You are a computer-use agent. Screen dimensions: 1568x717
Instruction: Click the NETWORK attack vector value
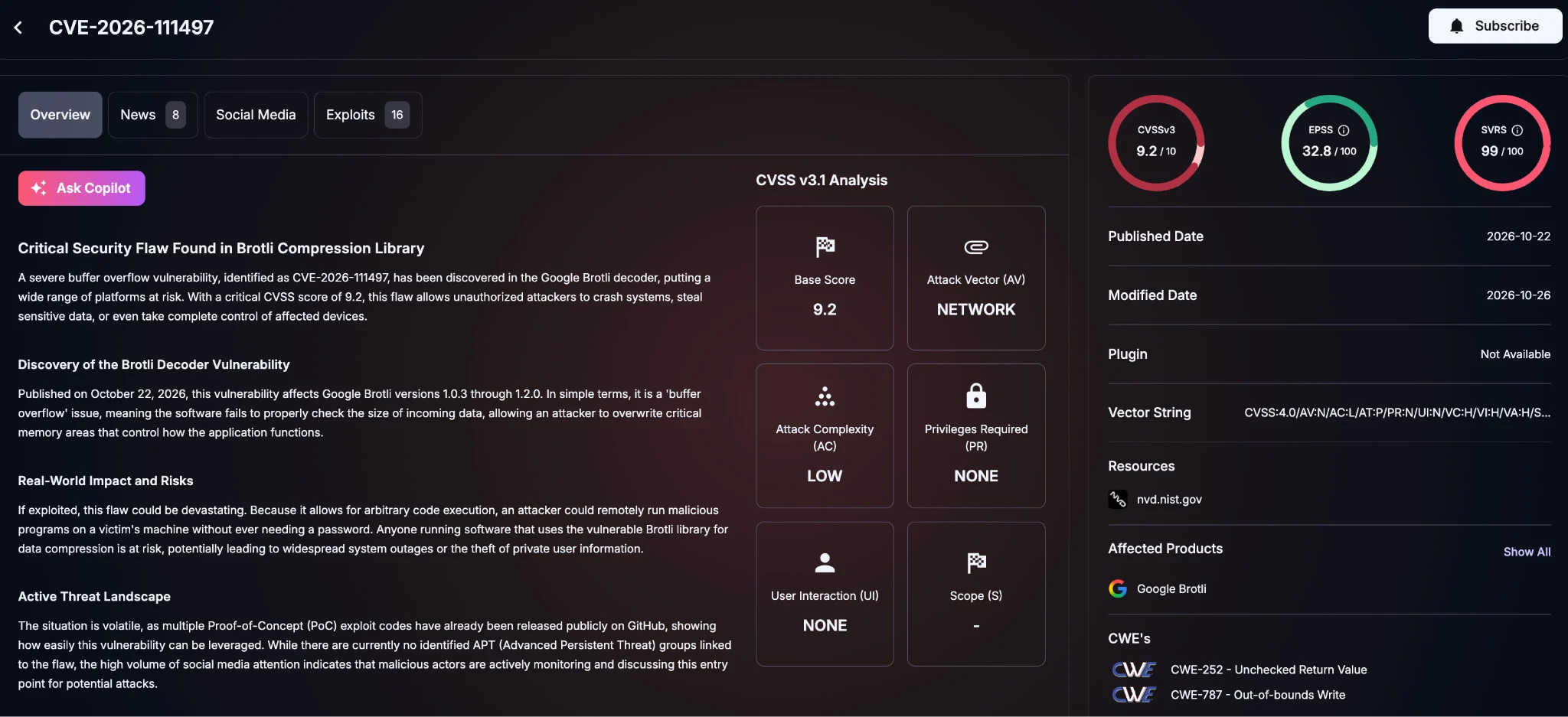click(975, 309)
